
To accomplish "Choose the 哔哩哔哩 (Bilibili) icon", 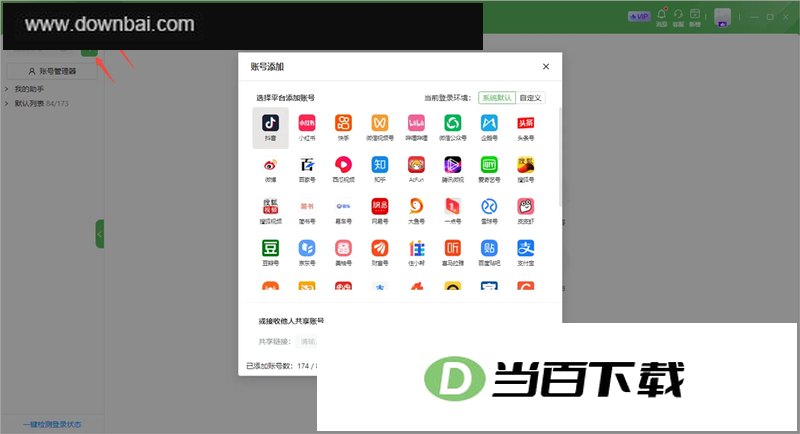I will pyautogui.click(x=416, y=123).
